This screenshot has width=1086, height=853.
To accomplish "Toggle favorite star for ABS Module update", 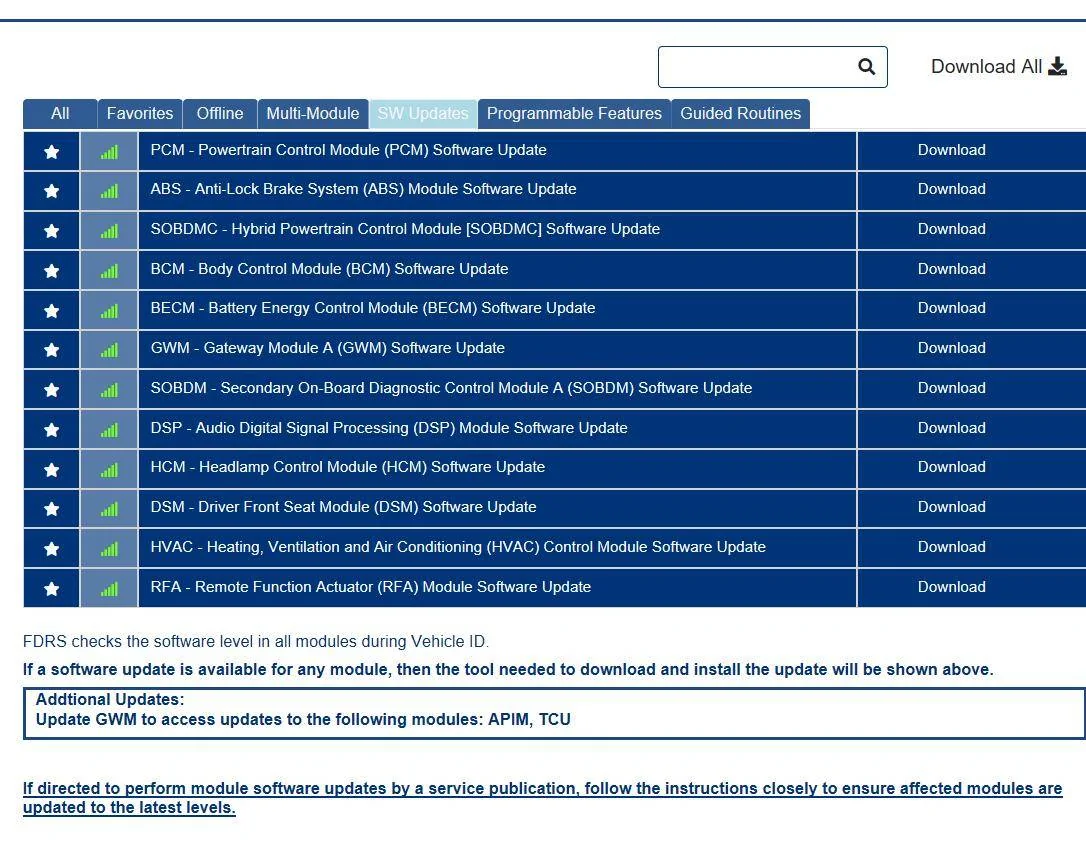I will click(x=51, y=191).
